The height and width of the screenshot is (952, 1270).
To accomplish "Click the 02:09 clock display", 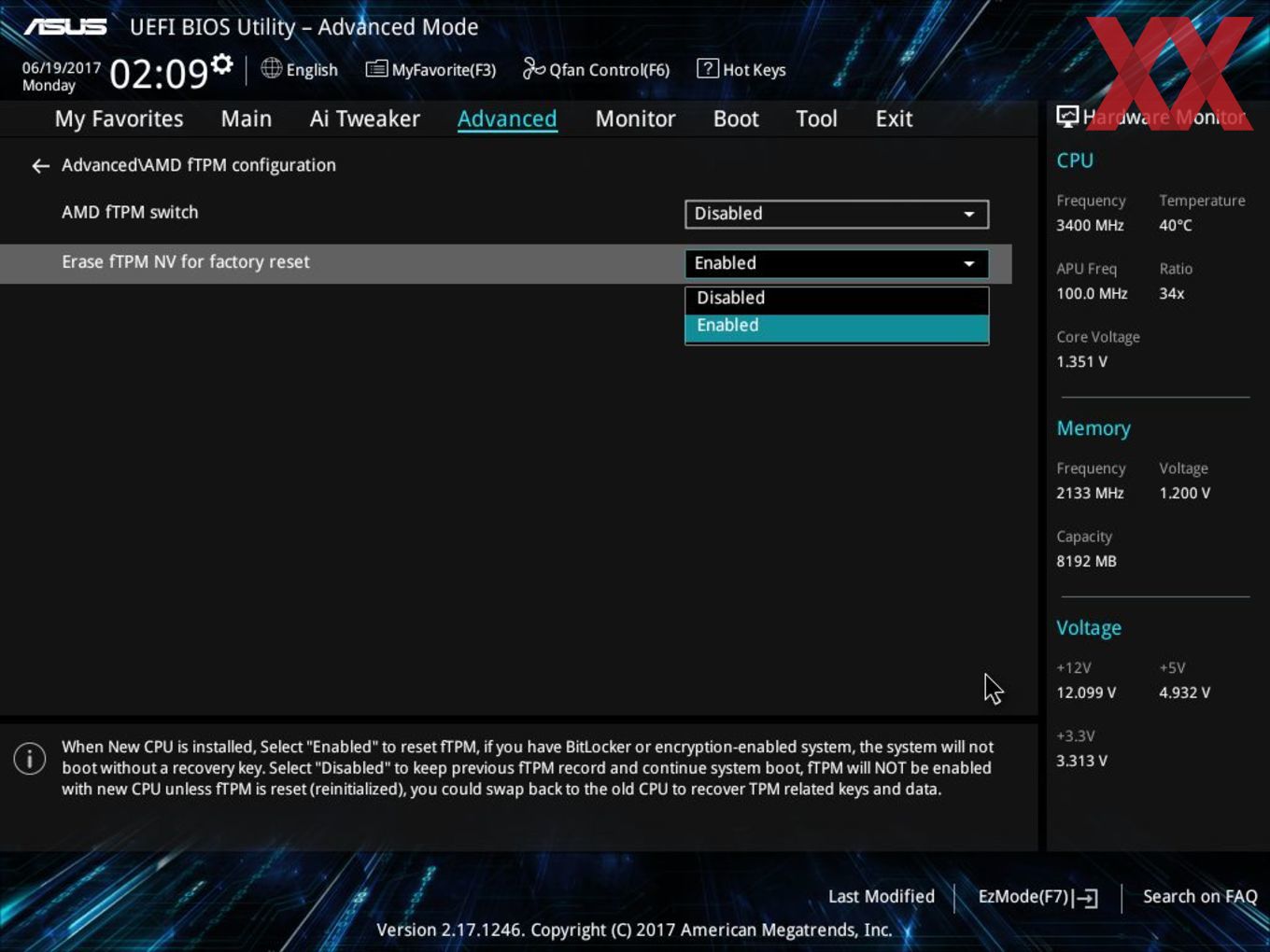I will (158, 74).
